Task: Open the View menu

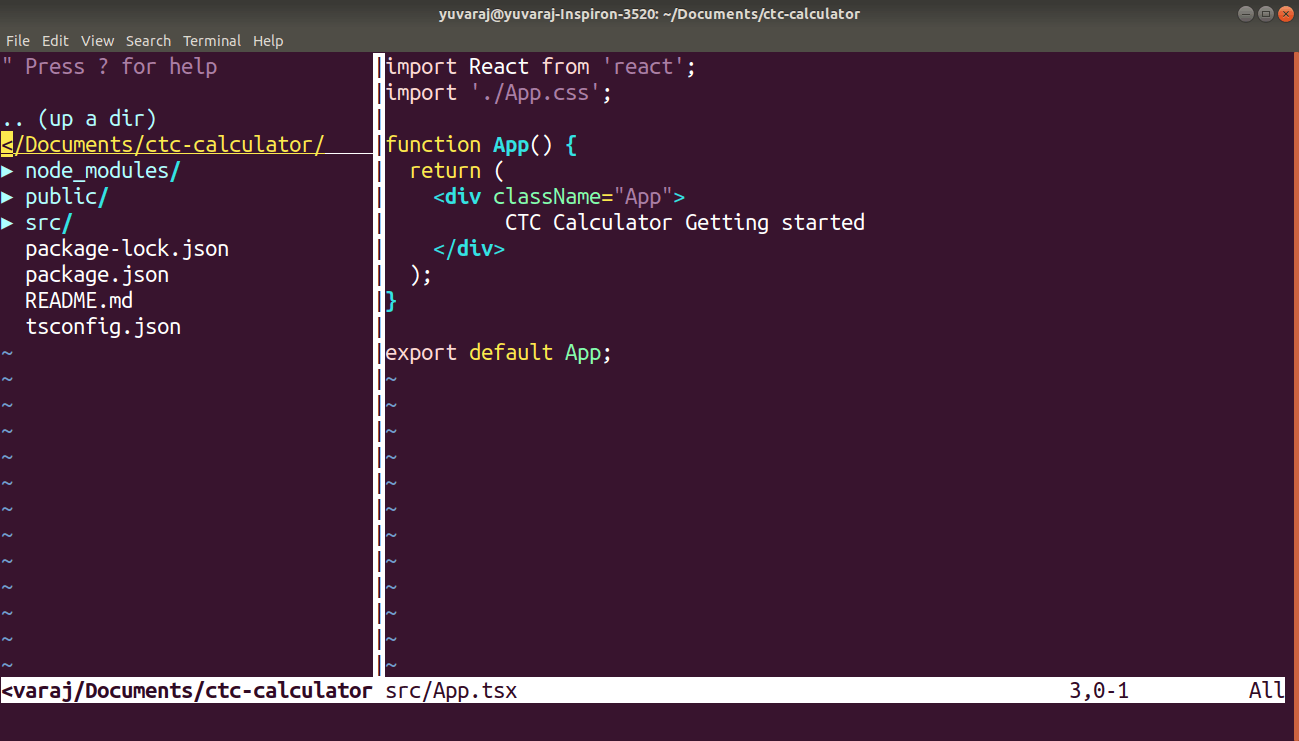Action: click(98, 41)
